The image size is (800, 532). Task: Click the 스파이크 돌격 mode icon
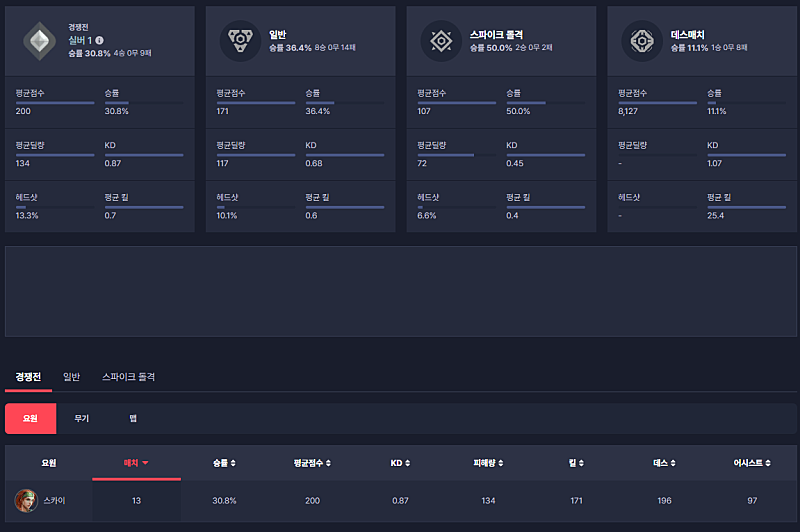click(441, 41)
